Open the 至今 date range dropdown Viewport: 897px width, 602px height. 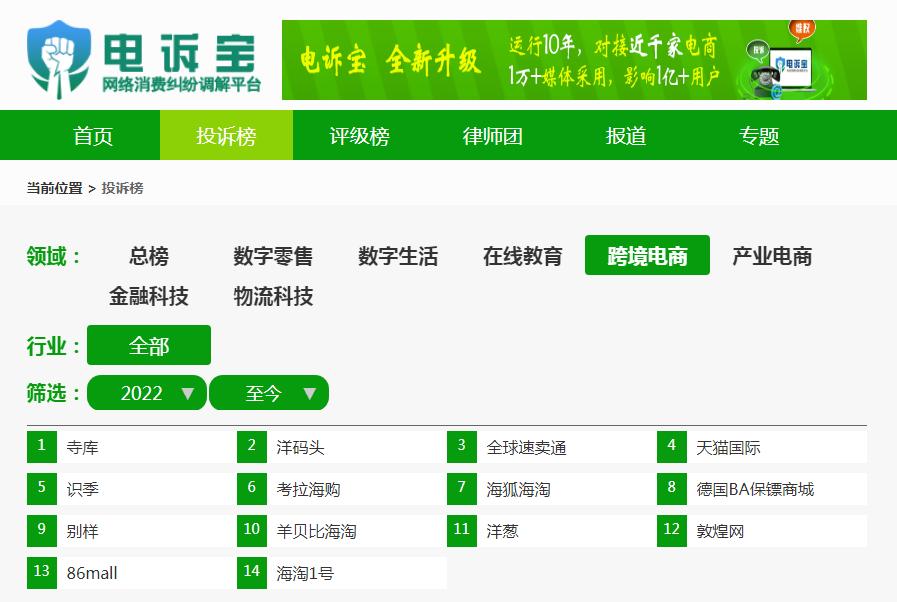click(268, 392)
